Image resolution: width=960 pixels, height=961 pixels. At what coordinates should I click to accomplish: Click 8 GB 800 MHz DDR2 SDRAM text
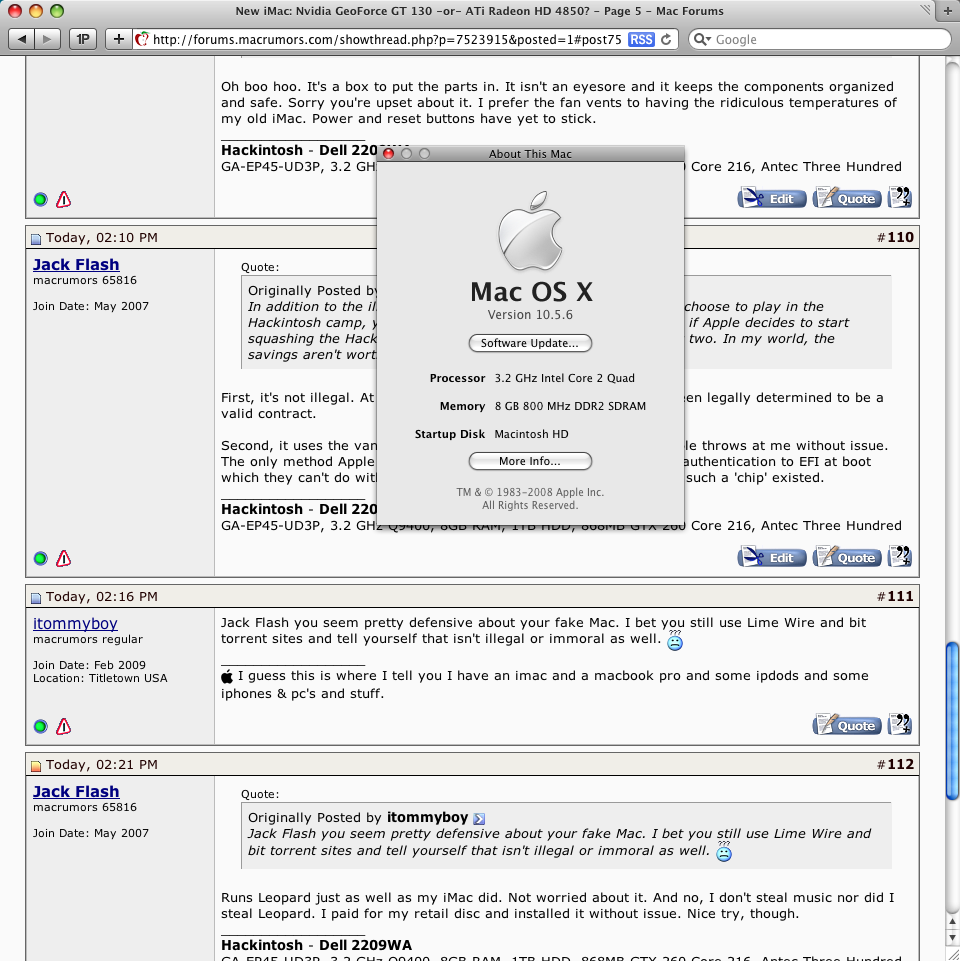coord(570,406)
